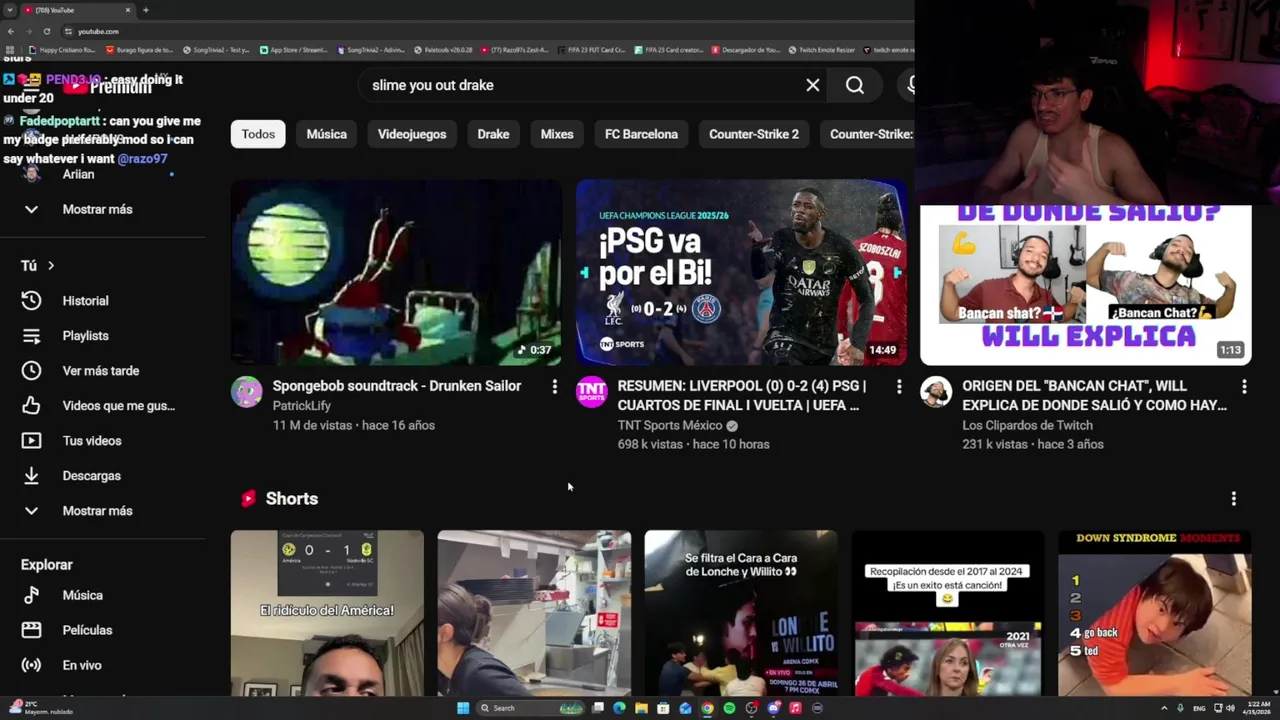Open Chrome tab search dropdown
Viewport: 1280px width, 720px height.
point(10,10)
